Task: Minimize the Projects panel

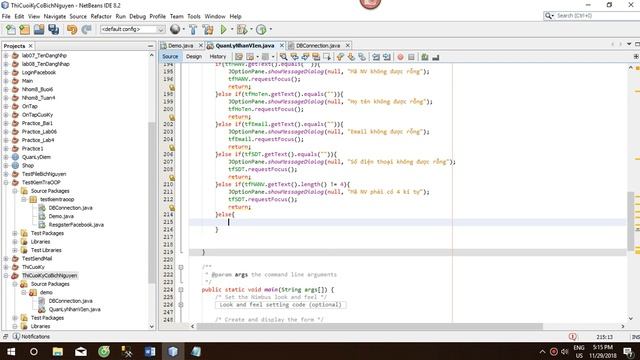Action: point(151,46)
